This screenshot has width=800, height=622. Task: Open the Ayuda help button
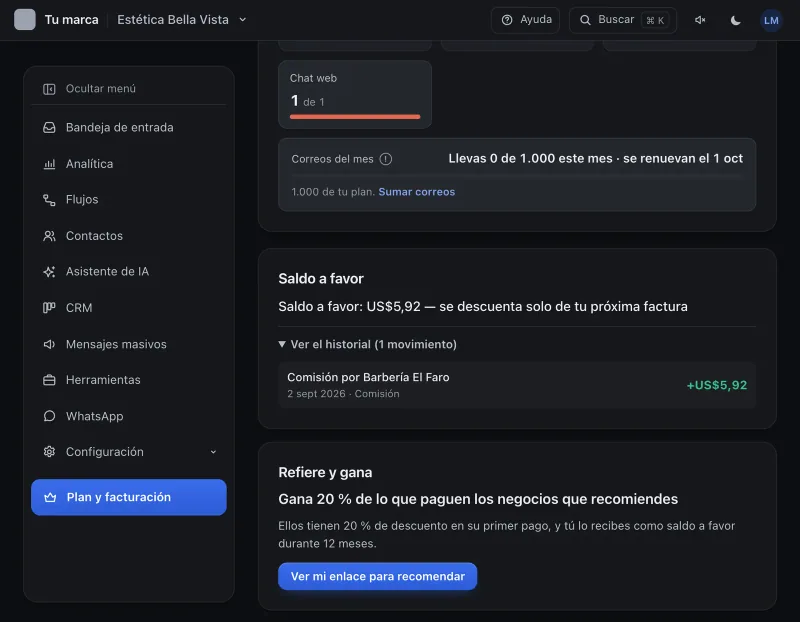click(x=526, y=20)
